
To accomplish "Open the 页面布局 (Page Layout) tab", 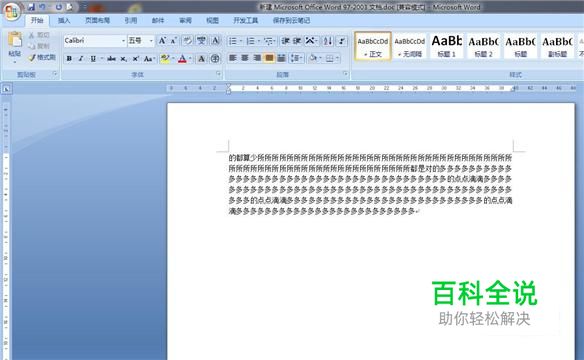I will (98, 20).
